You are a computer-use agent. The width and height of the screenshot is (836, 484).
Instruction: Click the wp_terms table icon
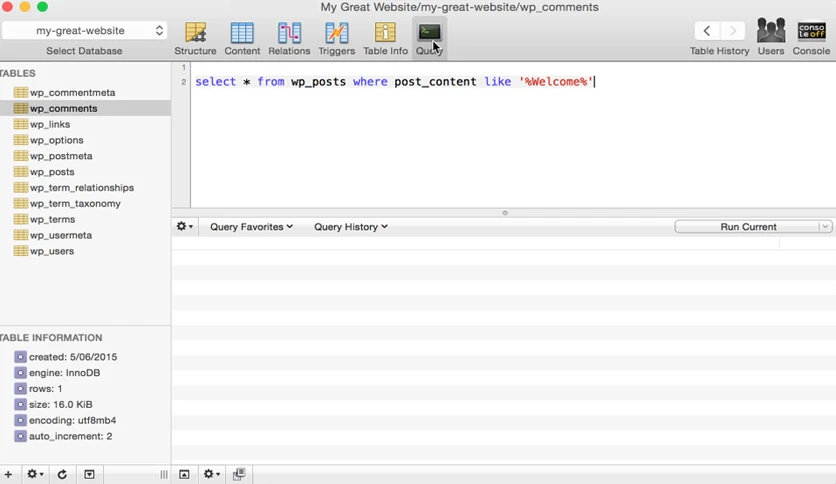pyautogui.click(x=21, y=219)
